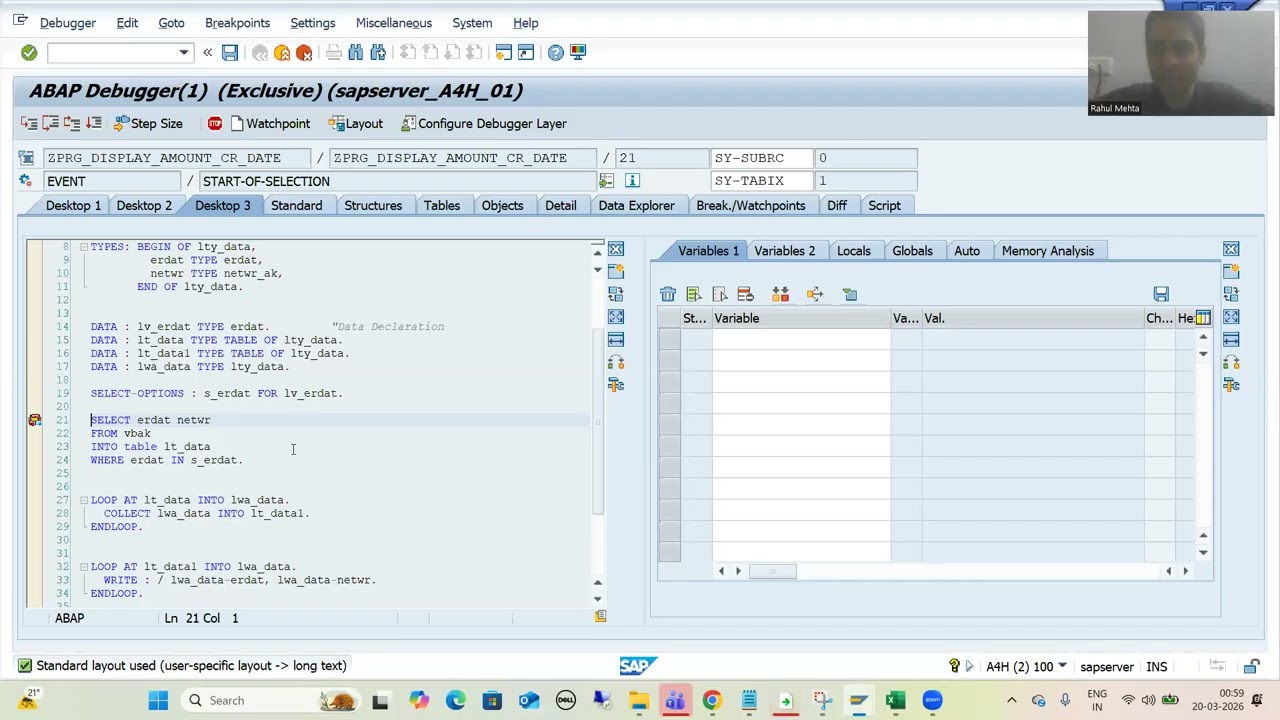1280x720 pixels.
Task: Click the horizontal scrollbar thumb under variables table
Action: (x=772, y=571)
